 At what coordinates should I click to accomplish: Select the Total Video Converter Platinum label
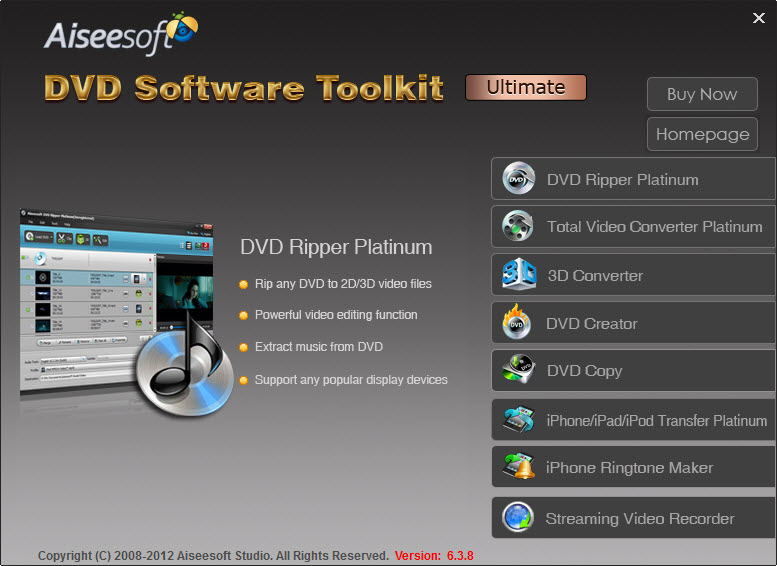[x=654, y=226]
